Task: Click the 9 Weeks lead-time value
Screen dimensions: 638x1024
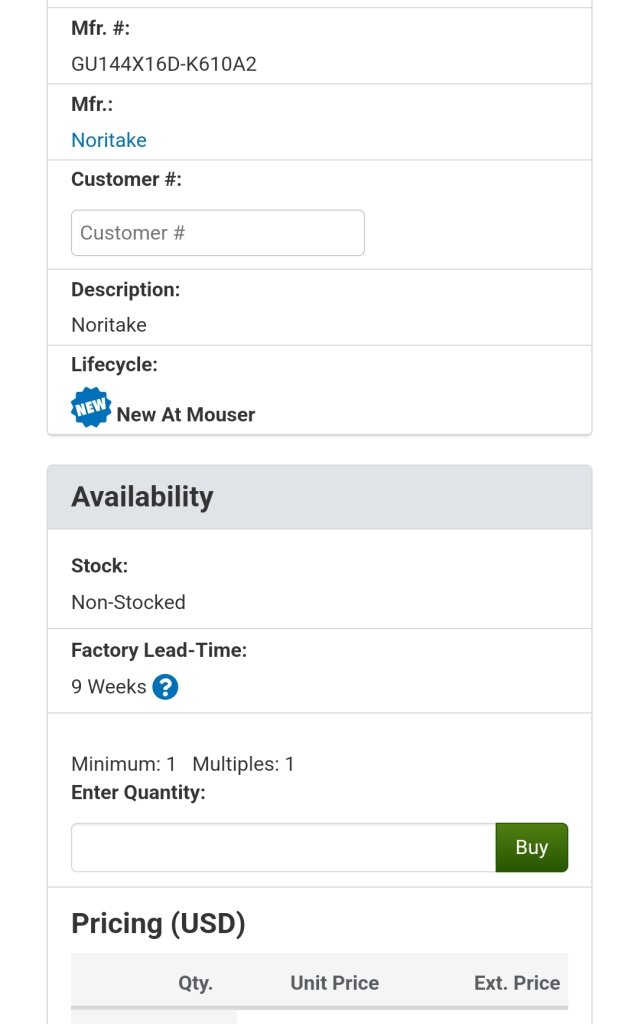Action: (108, 687)
